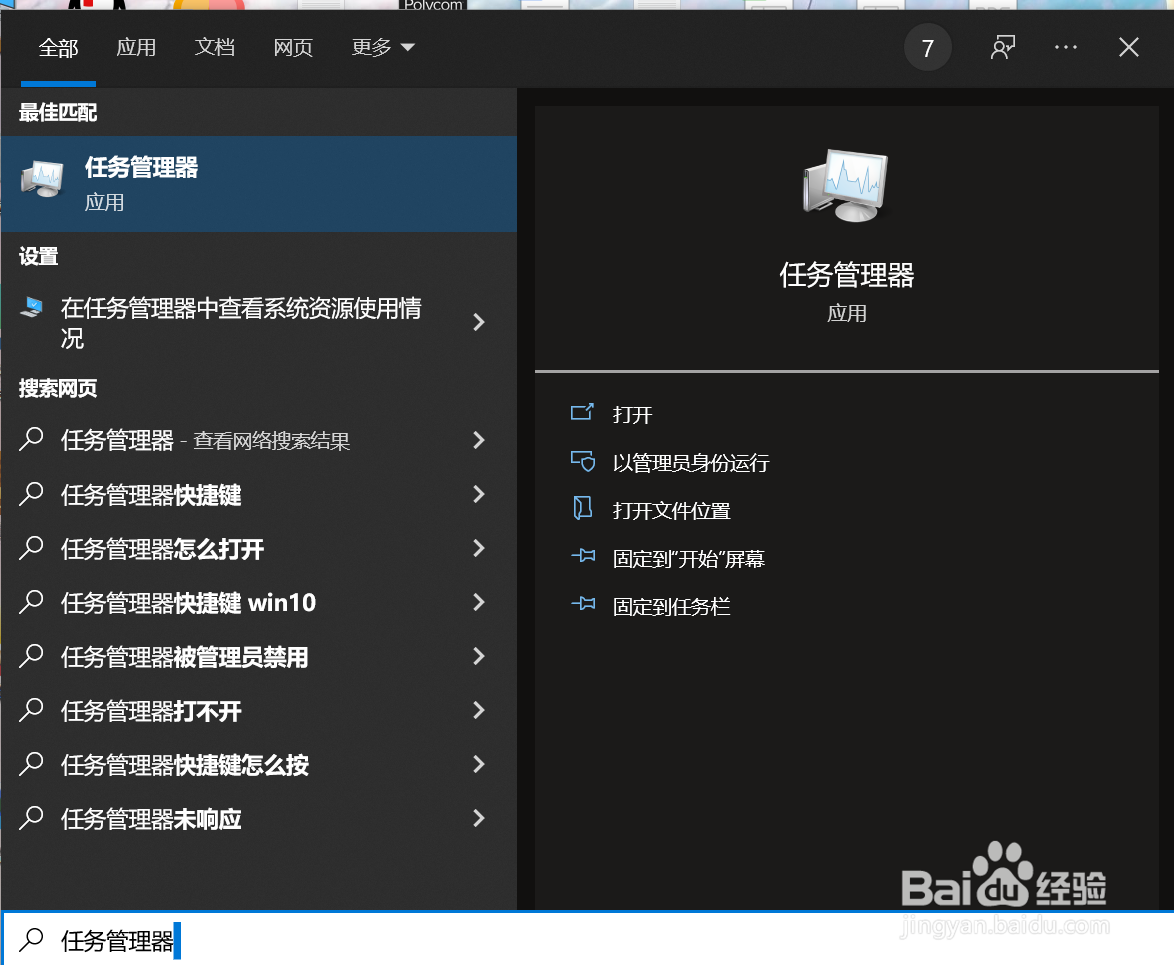Switch to the 应用 tab
Screen dimensions: 1174x965
pyautogui.click(x=136, y=47)
